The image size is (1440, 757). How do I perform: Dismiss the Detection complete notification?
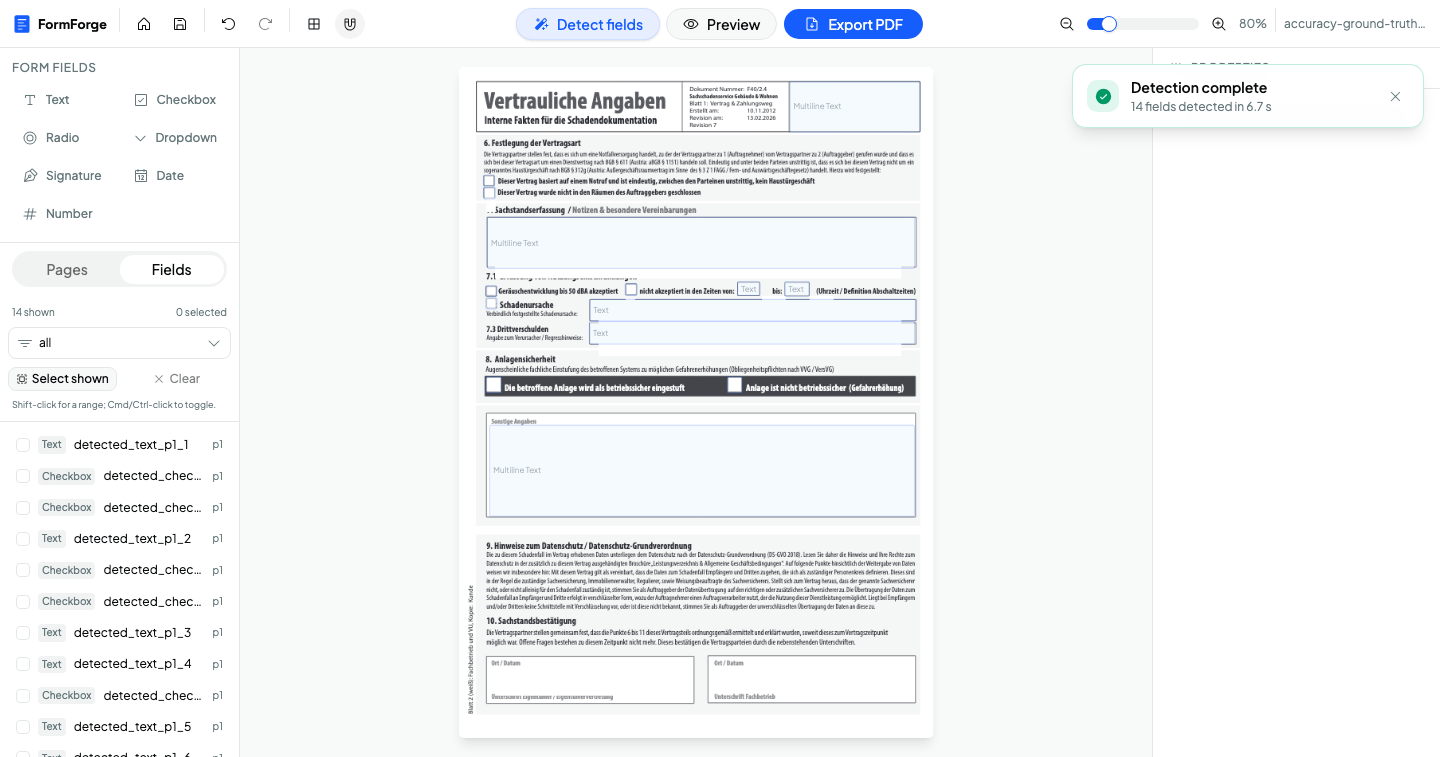(1395, 96)
